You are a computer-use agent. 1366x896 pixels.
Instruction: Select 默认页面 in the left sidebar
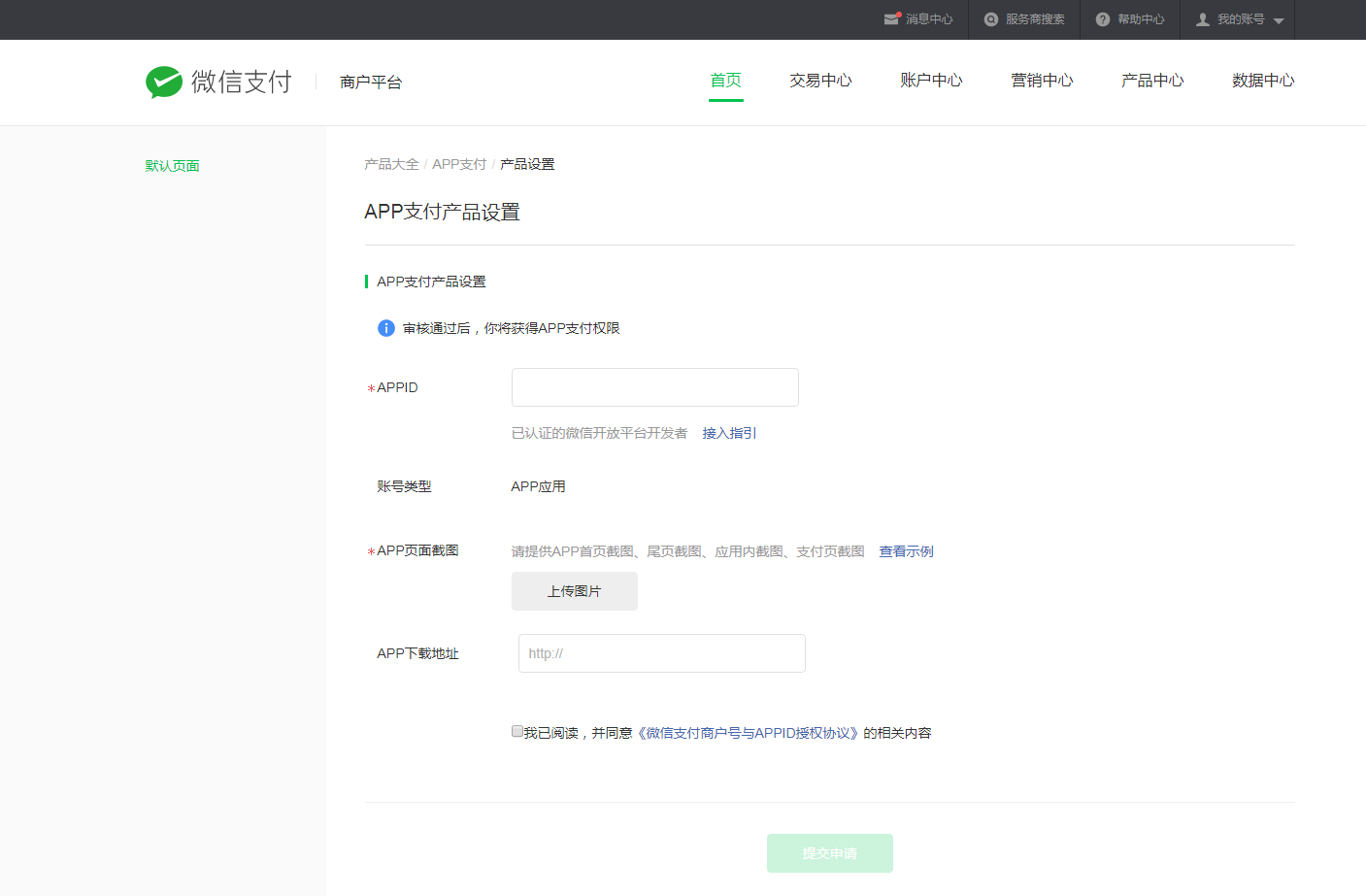173,166
